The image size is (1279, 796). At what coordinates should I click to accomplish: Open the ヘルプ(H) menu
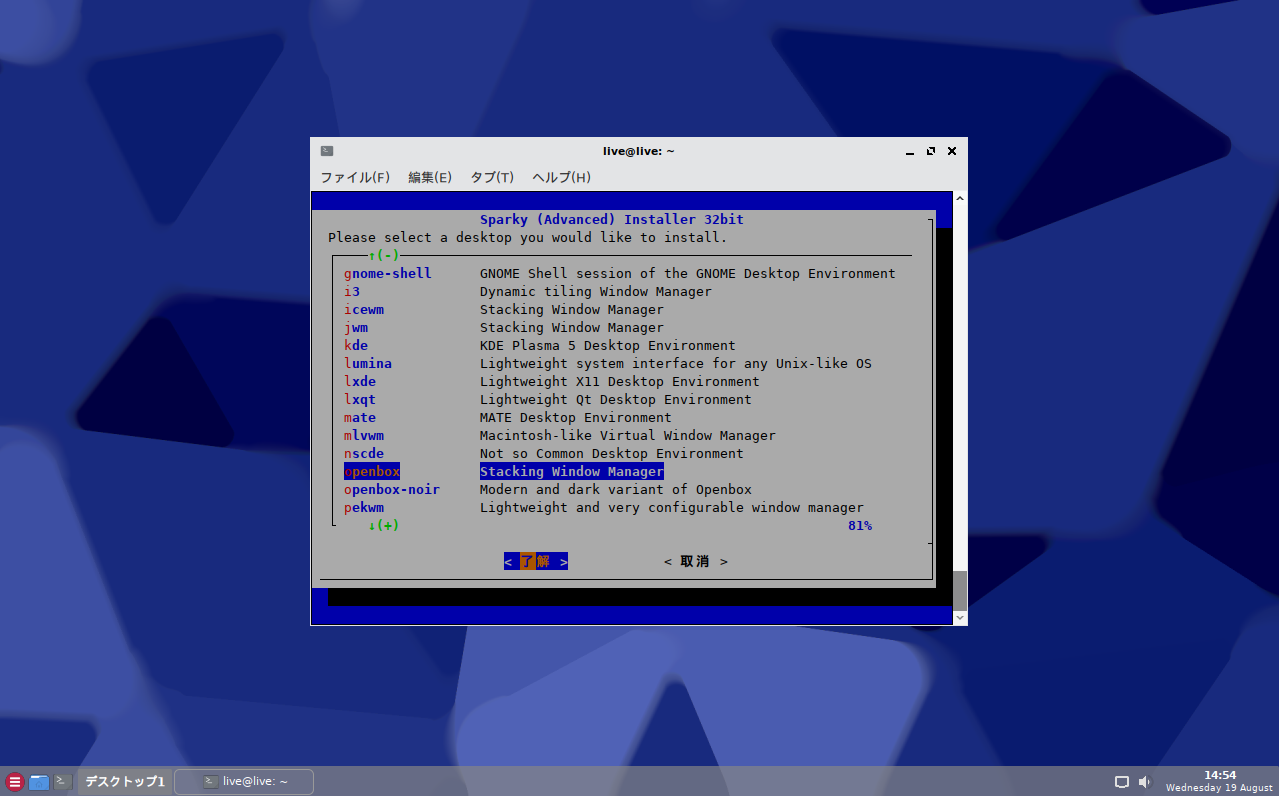(x=561, y=177)
